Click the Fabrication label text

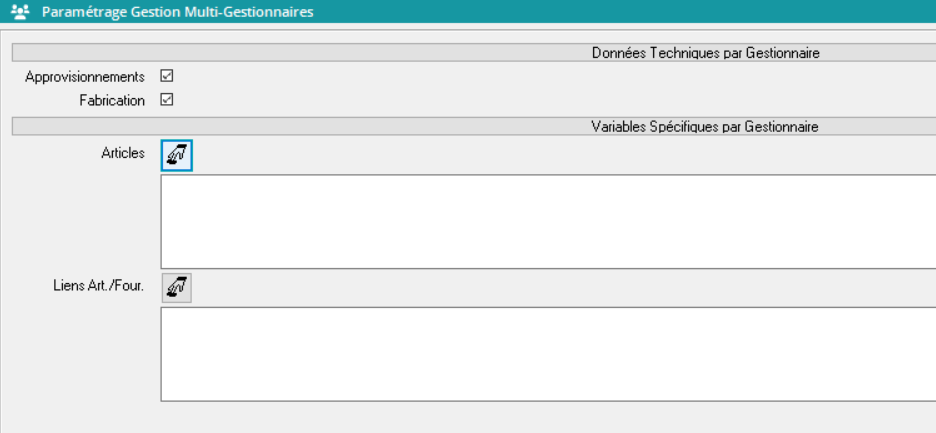point(112,100)
